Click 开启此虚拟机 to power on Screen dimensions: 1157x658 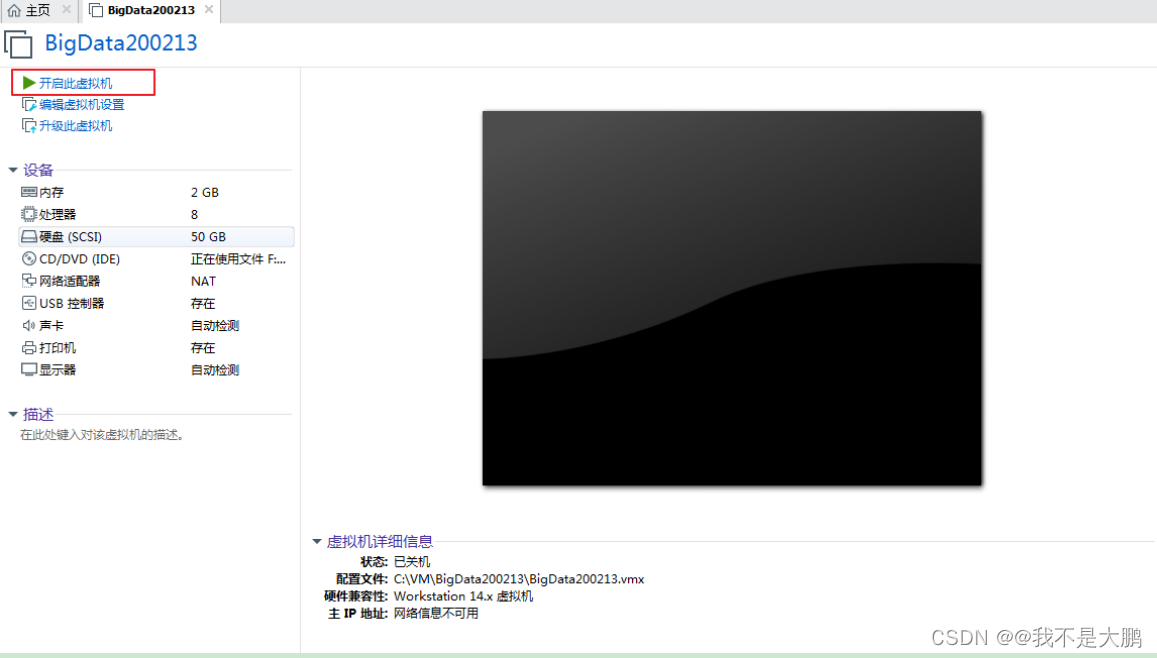[75, 83]
